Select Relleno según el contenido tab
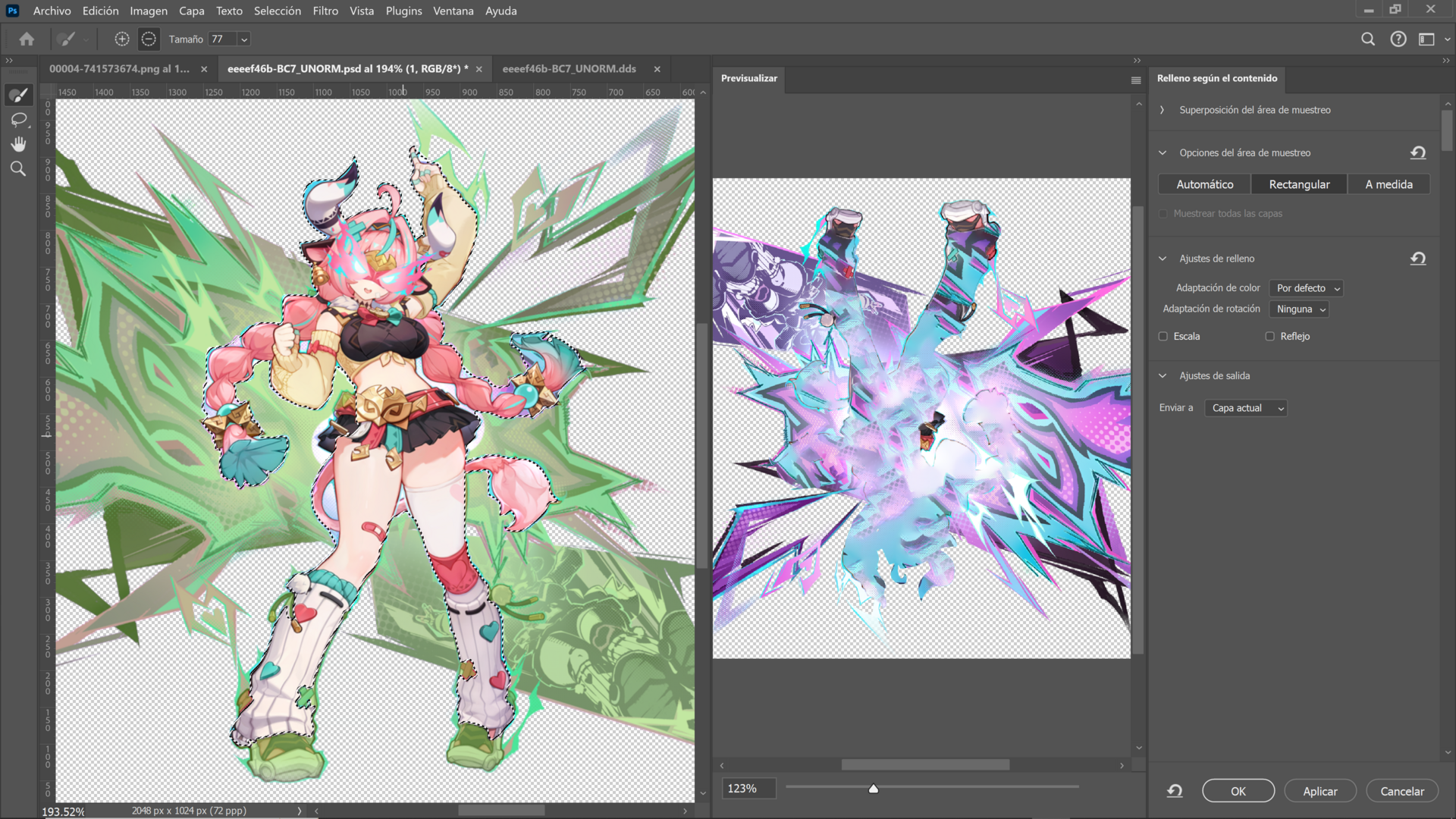Image resolution: width=1456 pixels, height=819 pixels. (x=1217, y=78)
